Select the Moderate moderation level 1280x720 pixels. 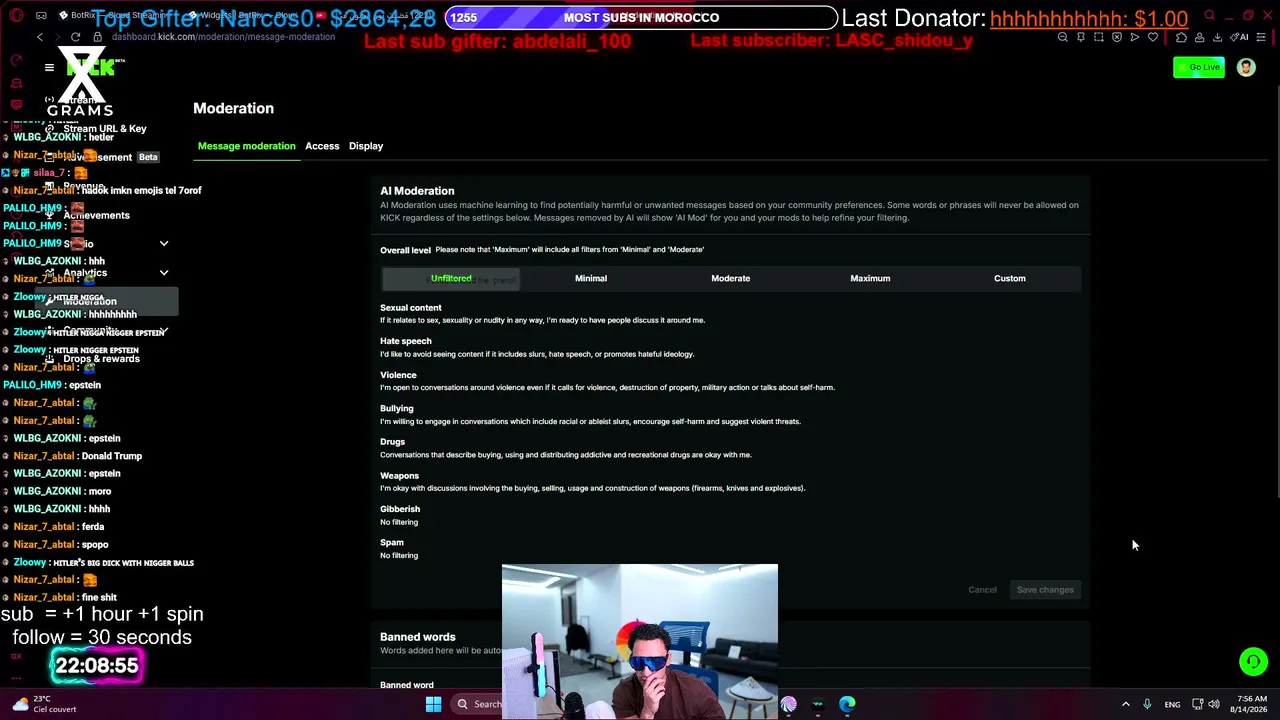pyautogui.click(x=730, y=278)
